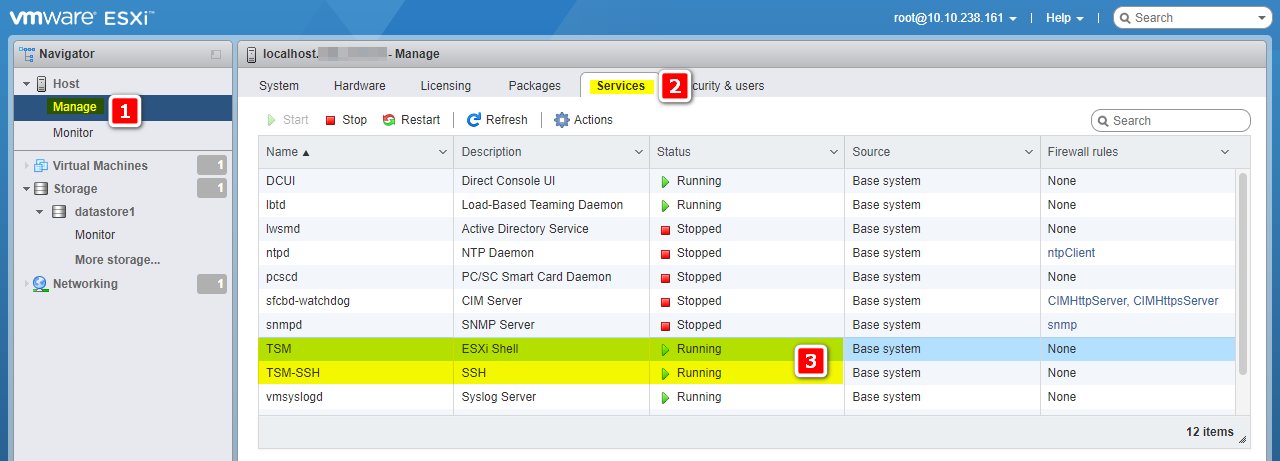Click the datastore1 disk icon

[60, 212]
